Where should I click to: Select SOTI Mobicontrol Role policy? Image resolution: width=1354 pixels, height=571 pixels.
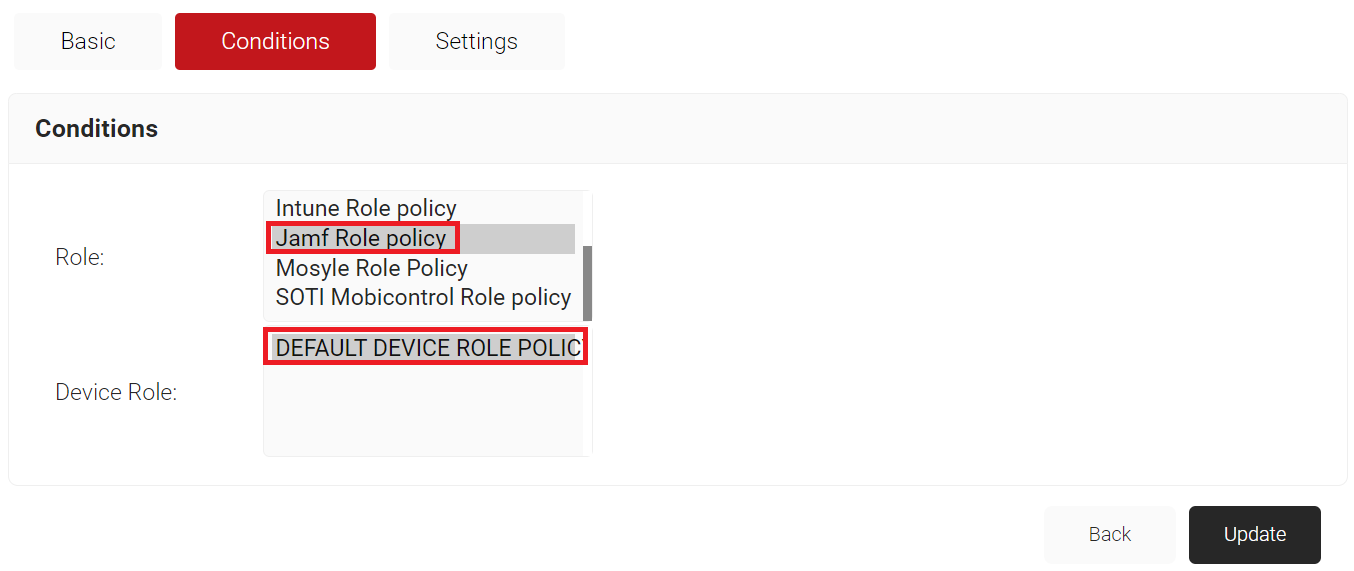(423, 297)
